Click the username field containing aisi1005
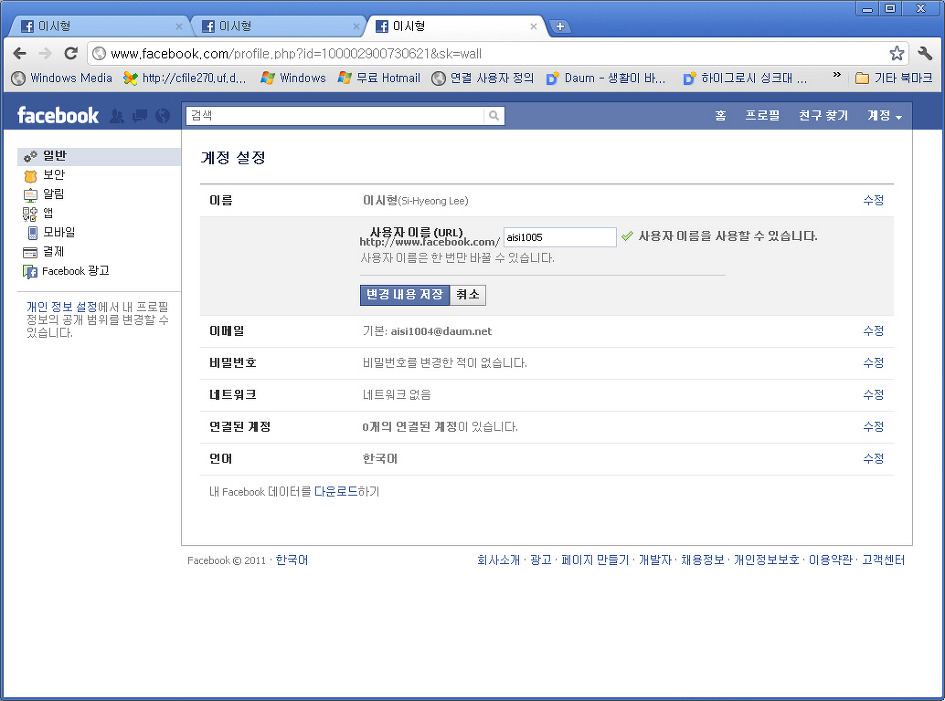945x701 pixels. pyautogui.click(x=560, y=237)
